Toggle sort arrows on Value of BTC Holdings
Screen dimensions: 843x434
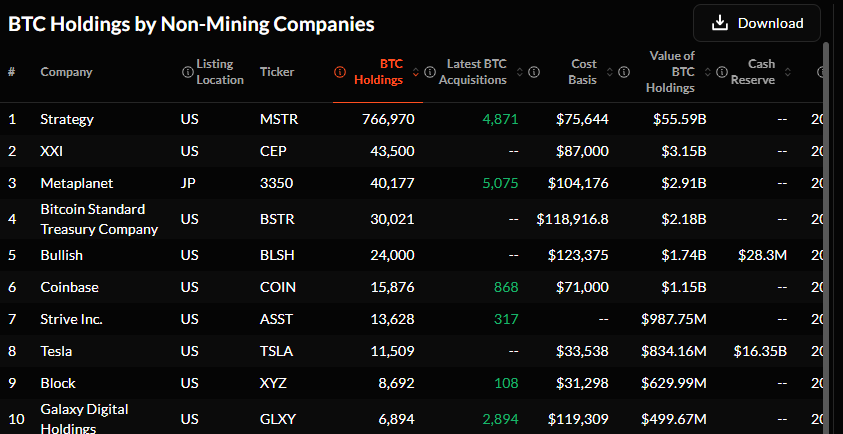click(x=706, y=72)
